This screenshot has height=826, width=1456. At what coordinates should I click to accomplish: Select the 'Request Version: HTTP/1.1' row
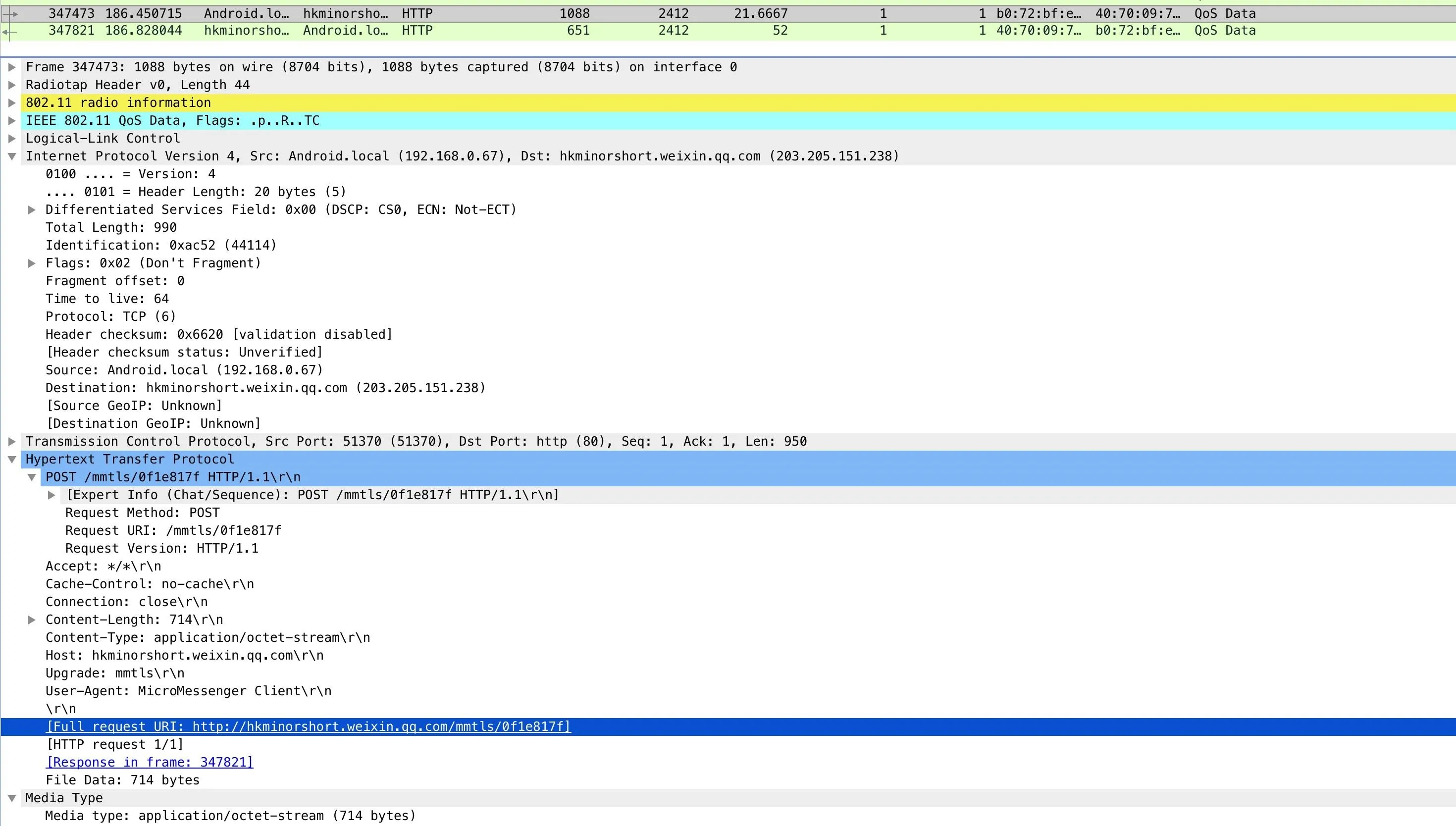161,549
